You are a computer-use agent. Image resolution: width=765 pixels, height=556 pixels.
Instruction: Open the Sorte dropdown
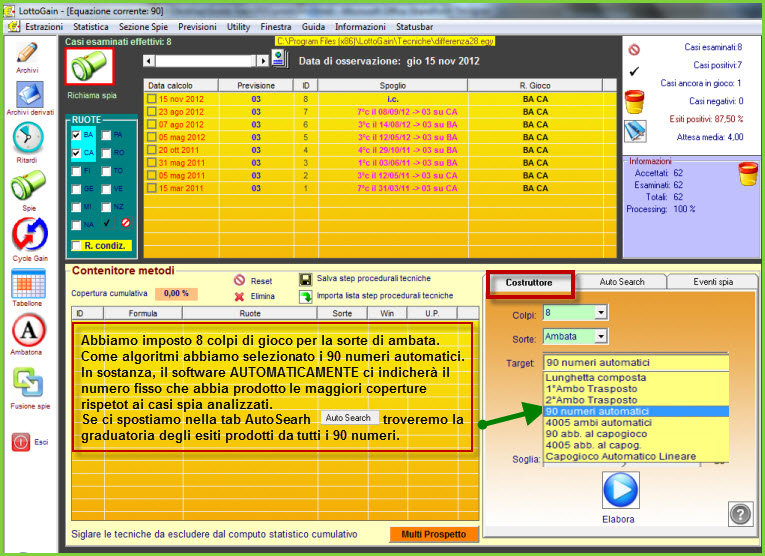click(x=601, y=336)
